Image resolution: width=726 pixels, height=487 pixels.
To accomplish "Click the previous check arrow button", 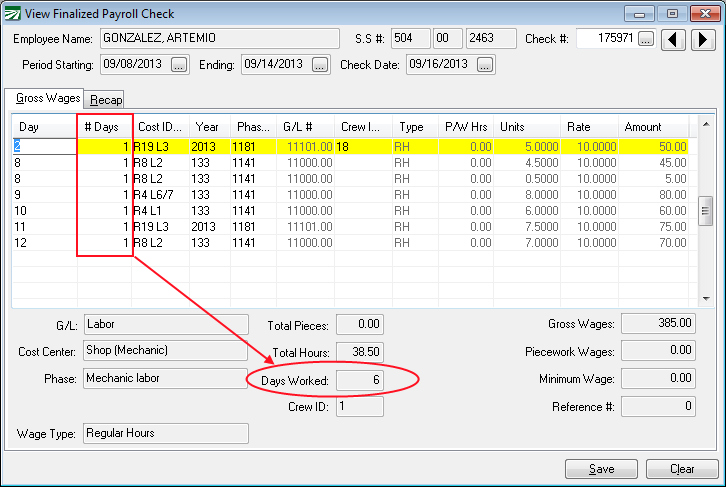I will (x=676, y=40).
